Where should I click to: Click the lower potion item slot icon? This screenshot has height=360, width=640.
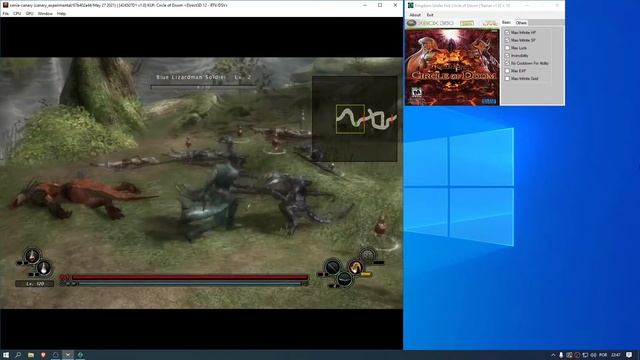click(x=43, y=268)
